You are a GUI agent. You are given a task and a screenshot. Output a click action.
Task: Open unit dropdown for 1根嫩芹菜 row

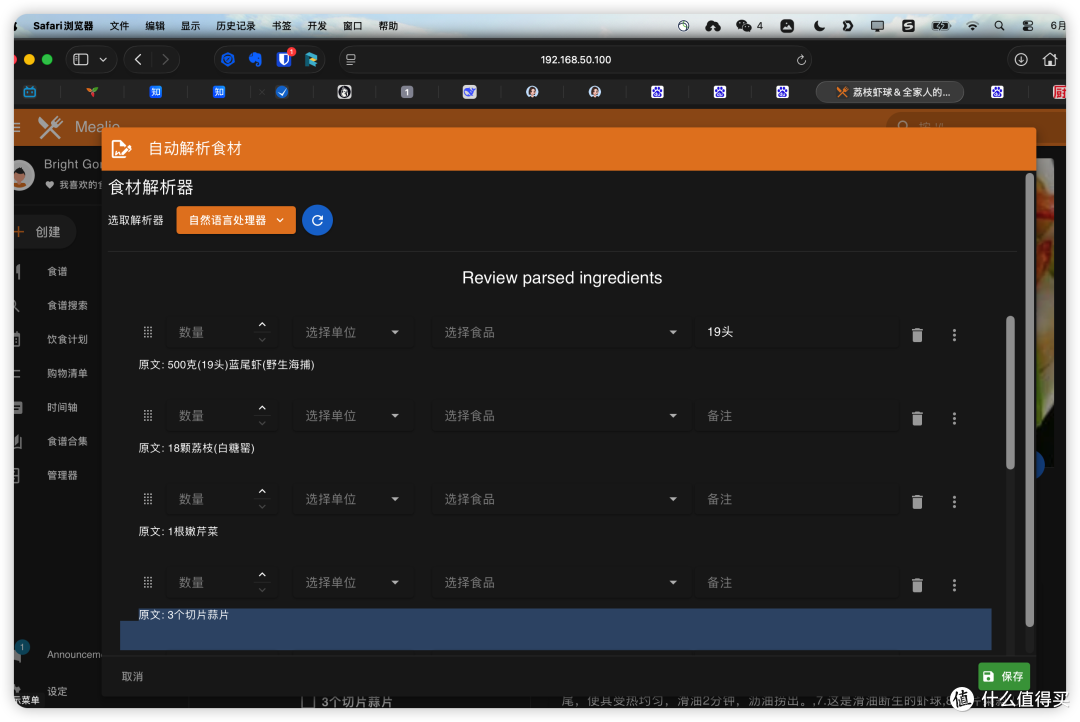353,499
